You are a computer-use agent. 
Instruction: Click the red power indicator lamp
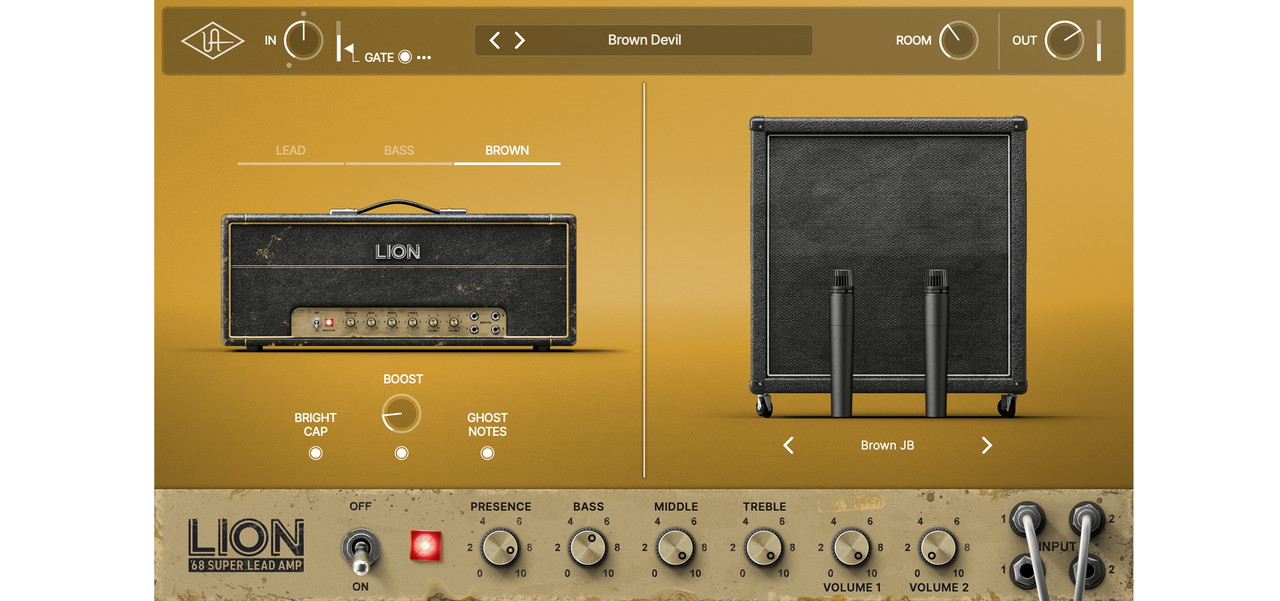[x=425, y=546]
